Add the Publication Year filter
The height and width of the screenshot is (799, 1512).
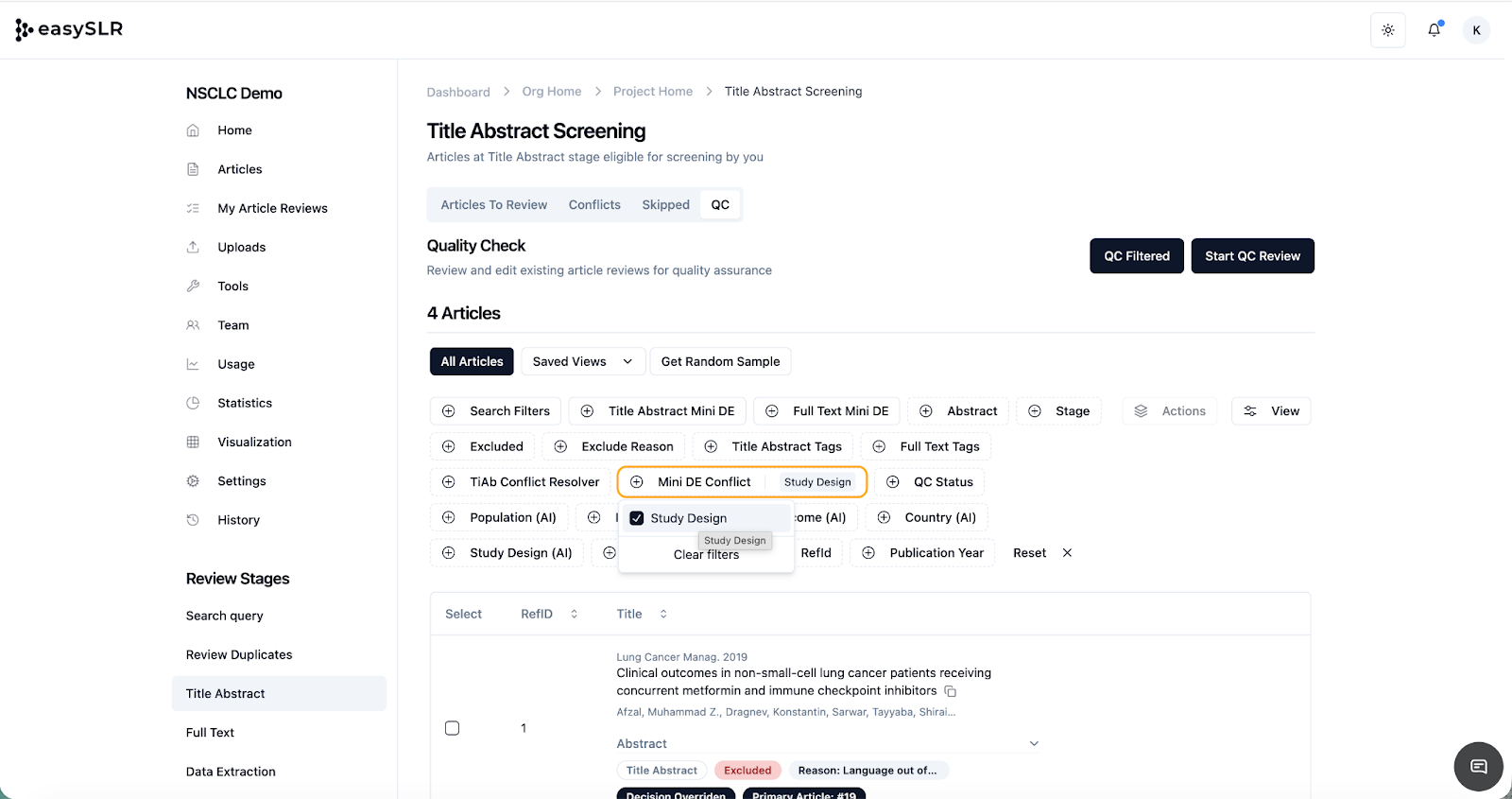tap(921, 553)
